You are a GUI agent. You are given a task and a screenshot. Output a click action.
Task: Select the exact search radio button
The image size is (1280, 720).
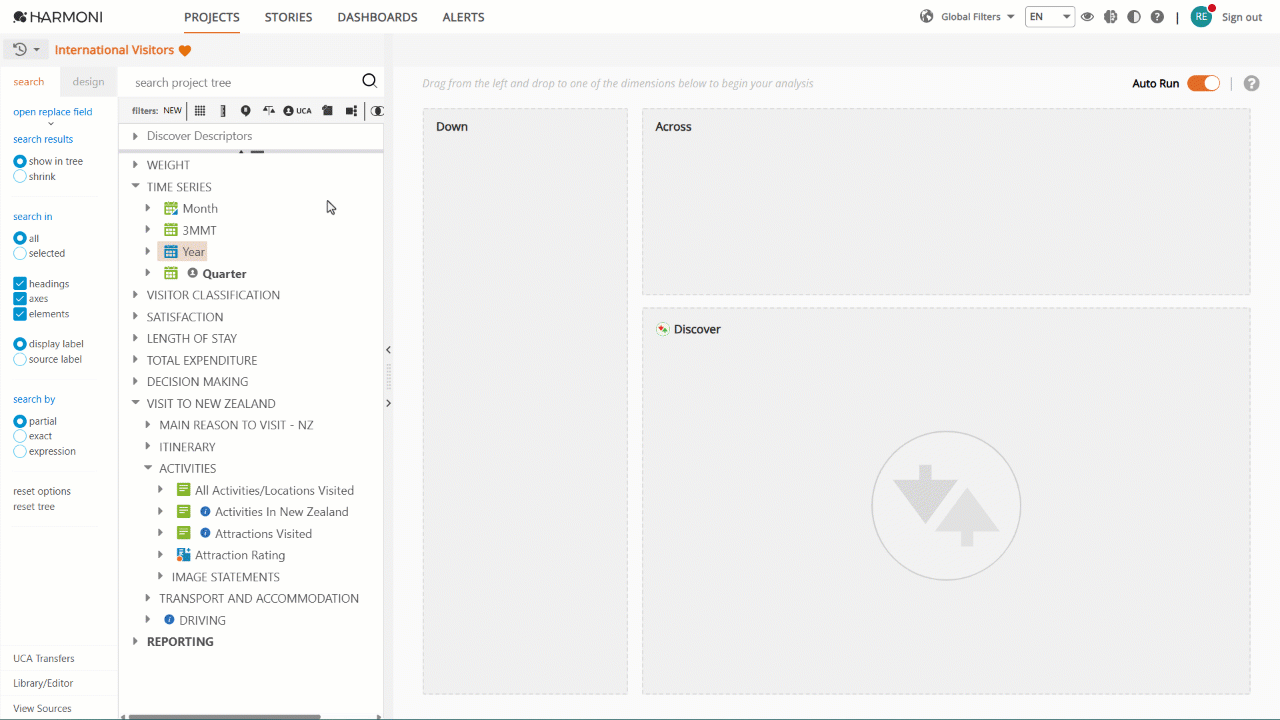tap(20, 436)
